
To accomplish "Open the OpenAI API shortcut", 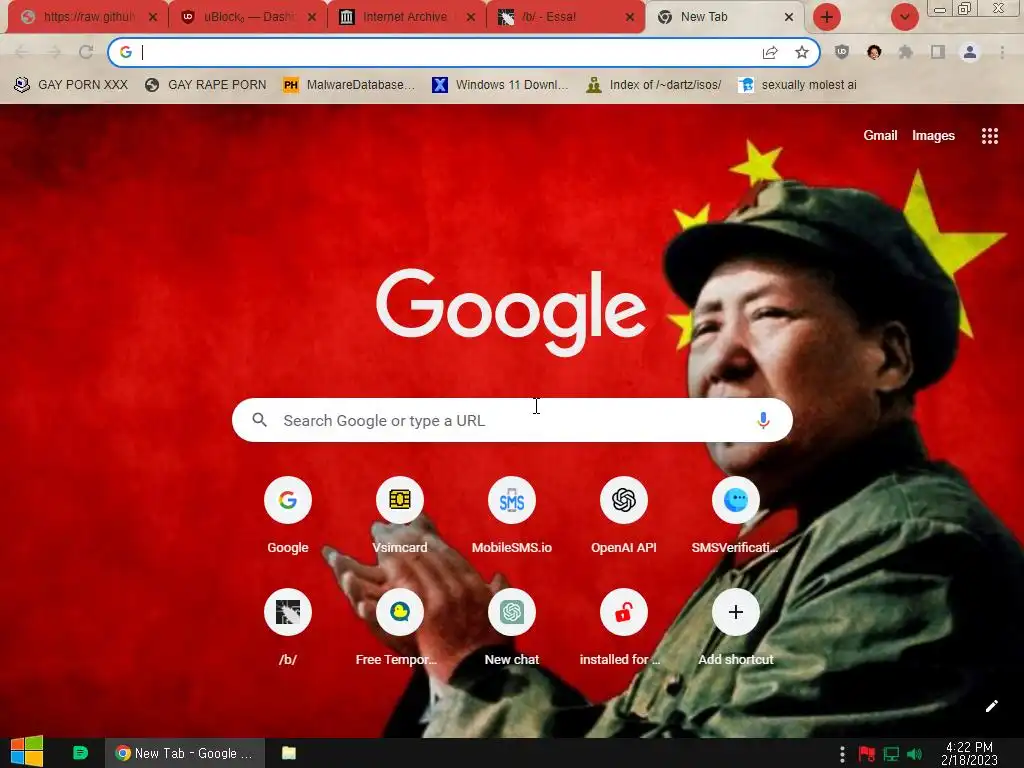I will pos(624,500).
